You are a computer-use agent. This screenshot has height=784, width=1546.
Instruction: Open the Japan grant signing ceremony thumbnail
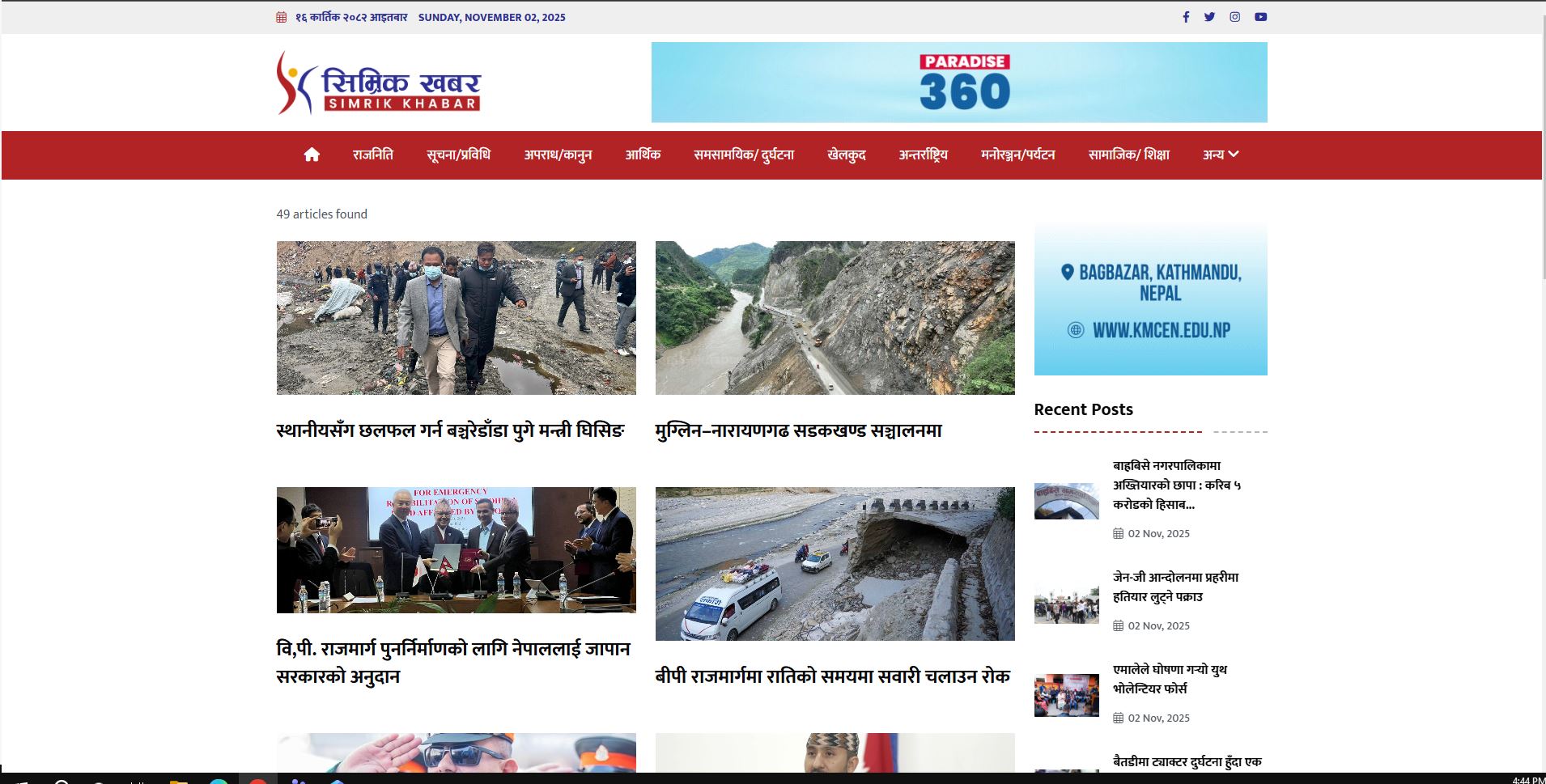456,549
